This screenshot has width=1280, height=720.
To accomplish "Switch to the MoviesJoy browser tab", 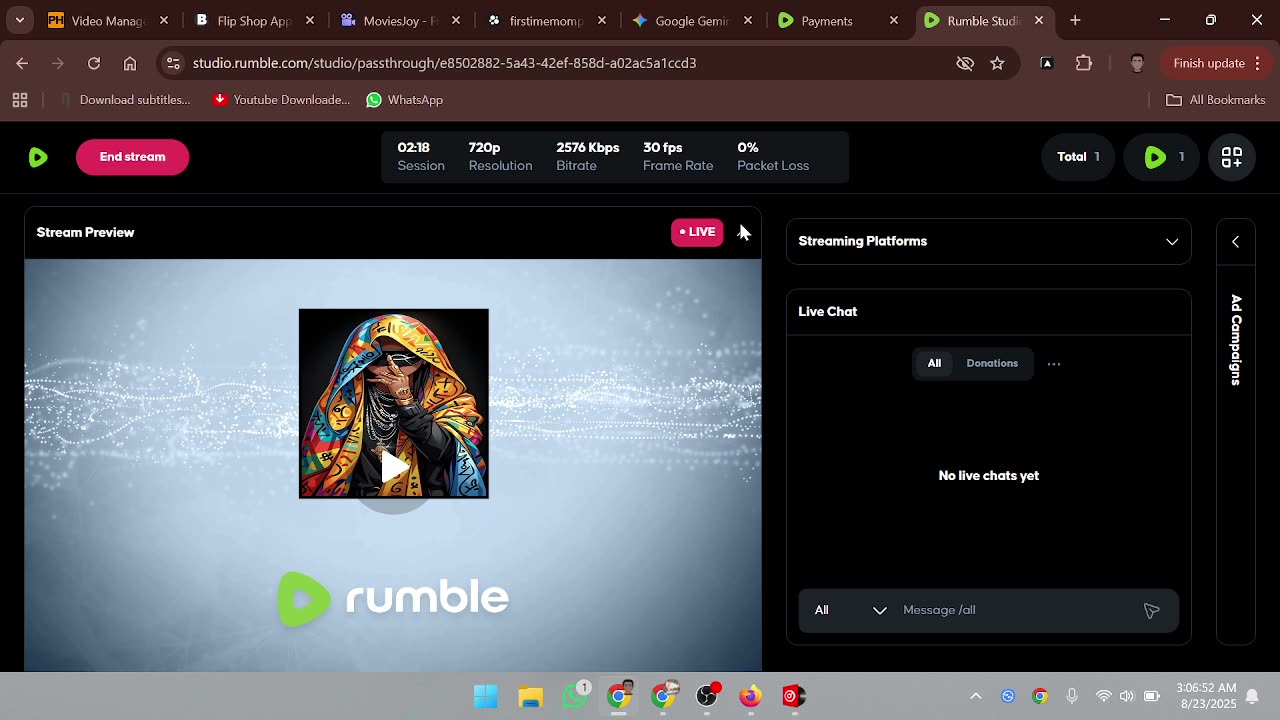I will [399, 20].
